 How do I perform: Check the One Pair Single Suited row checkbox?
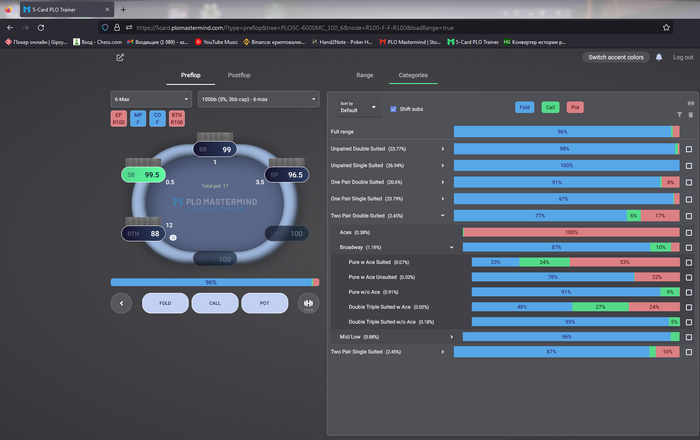click(x=689, y=199)
